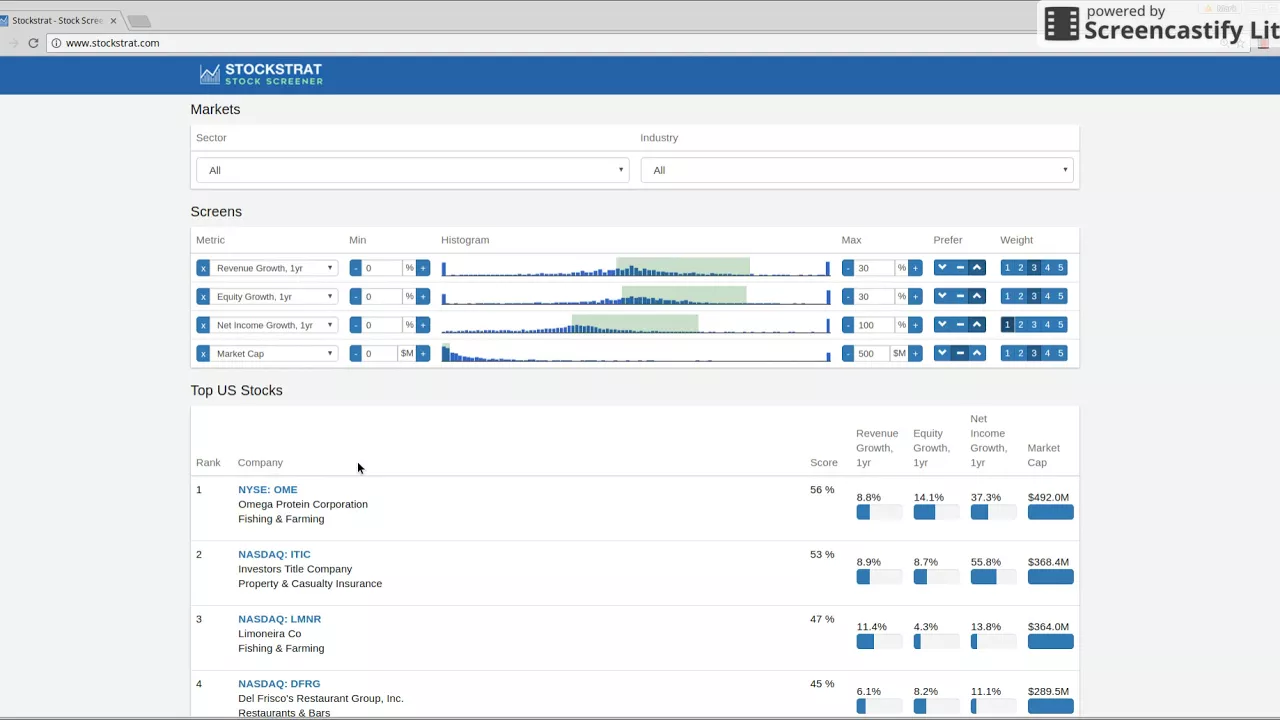The image size is (1280, 720).
Task: Set no preference for Revenue Growth
Action: (960, 267)
